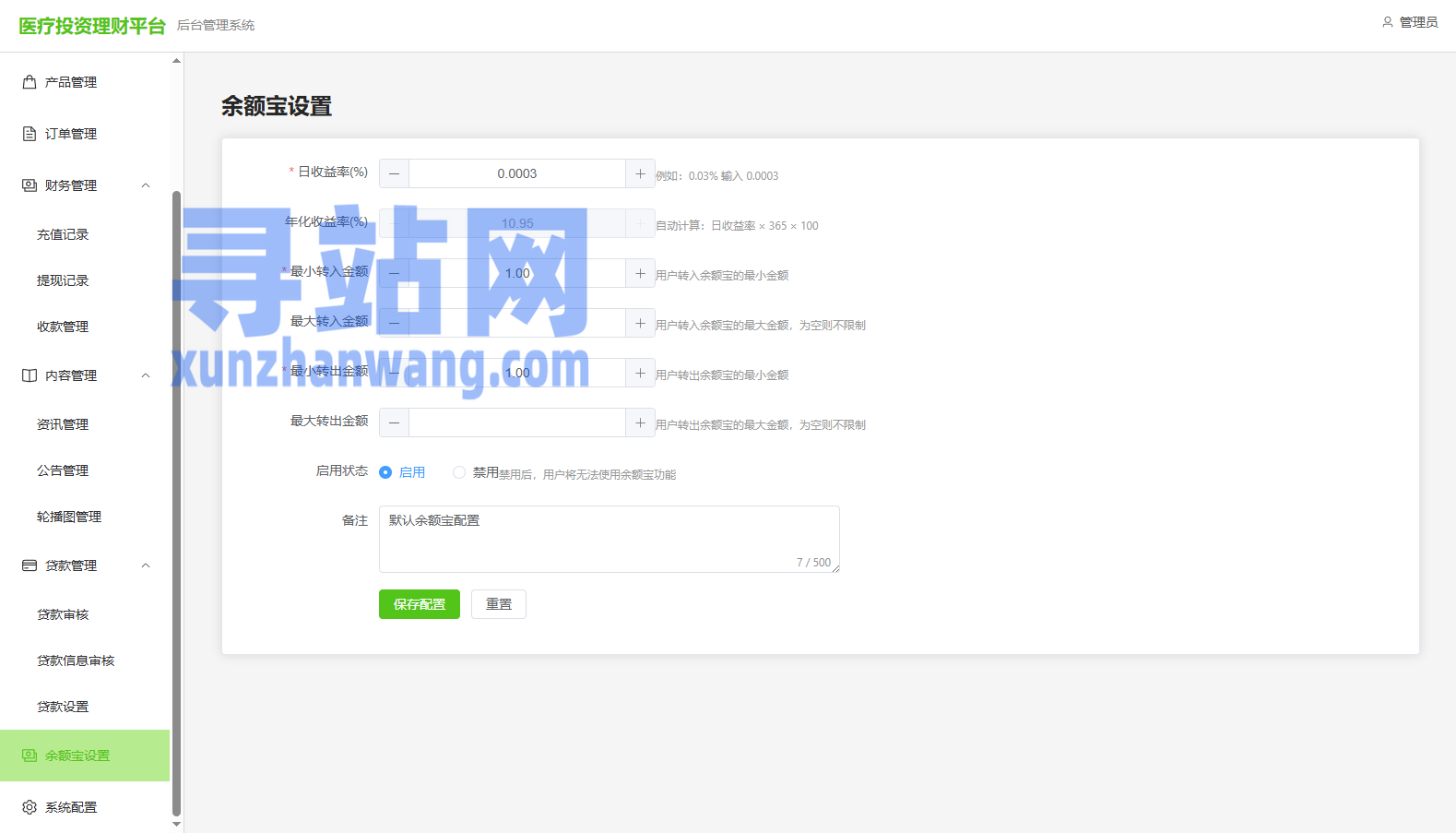The height and width of the screenshot is (833, 1456).
Task: Open 轮播图管理 submenu item
Action: (85, 517)
